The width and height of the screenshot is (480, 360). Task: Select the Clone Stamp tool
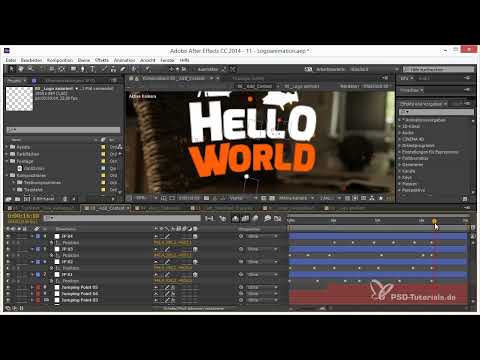pyautogui.click(x=113, y=69)
